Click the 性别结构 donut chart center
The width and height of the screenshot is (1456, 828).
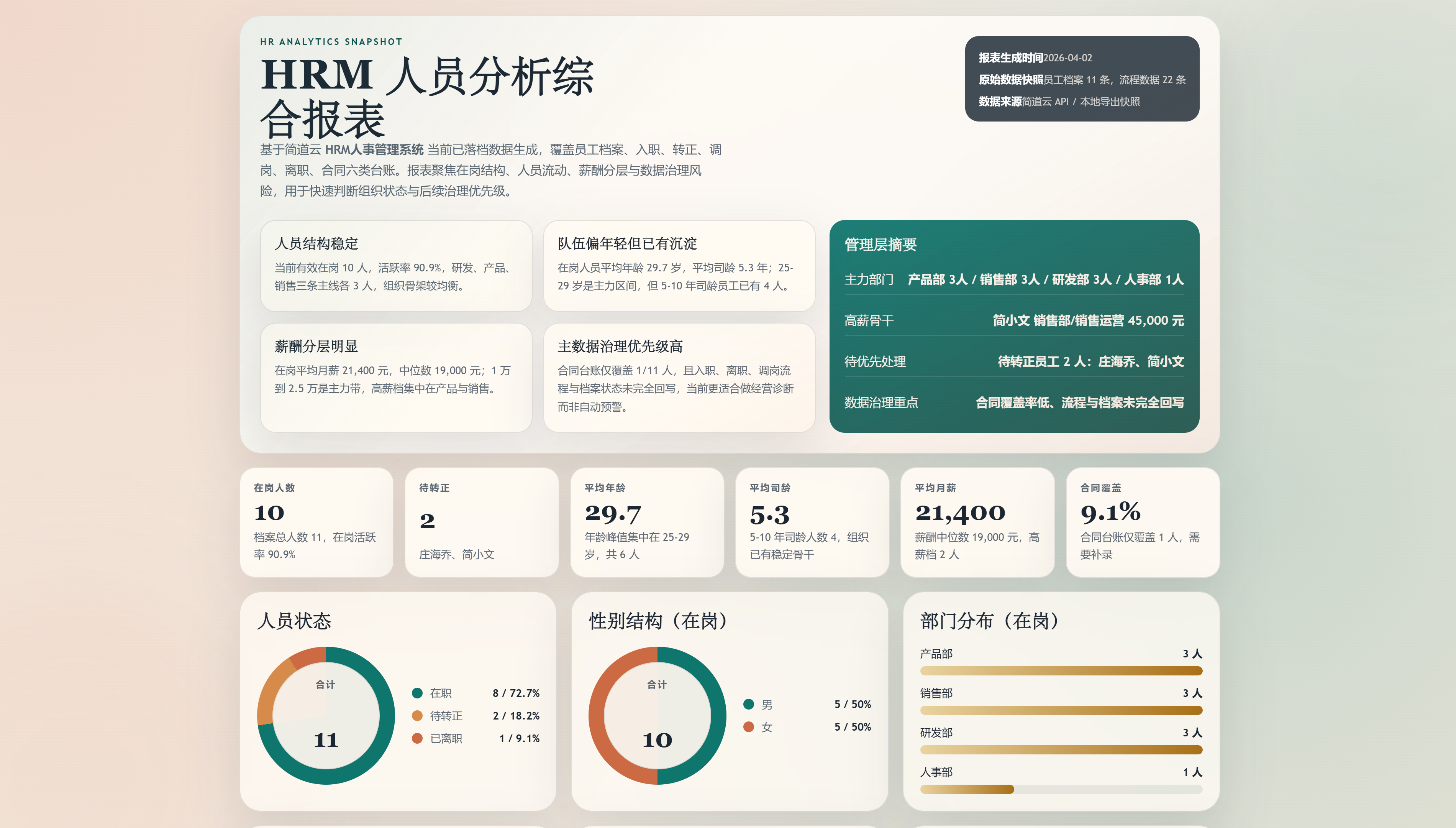(657, 715)
